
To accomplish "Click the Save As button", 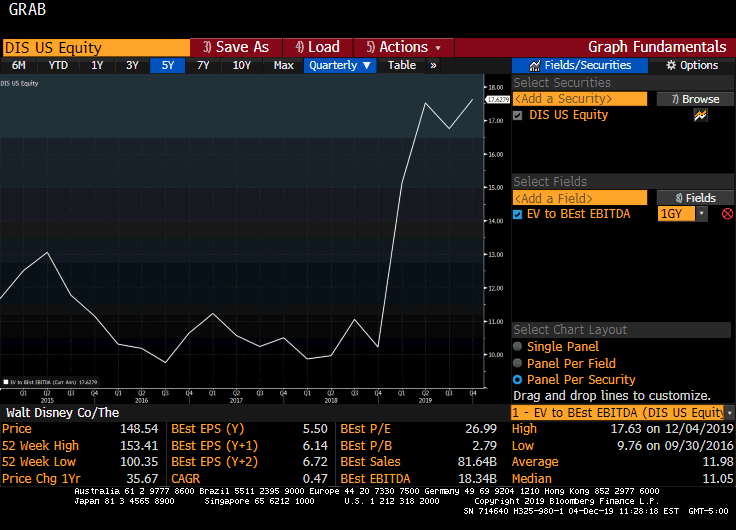I will [x=236, y=47].
